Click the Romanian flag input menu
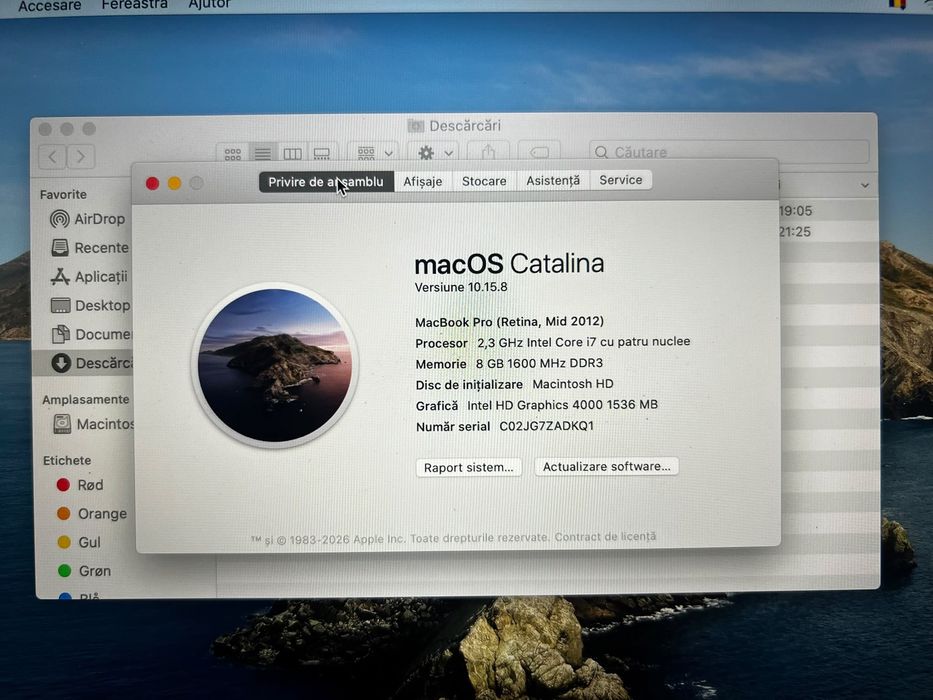The height and width of the screenshot is (700, 933). click(x=897, y=4)
